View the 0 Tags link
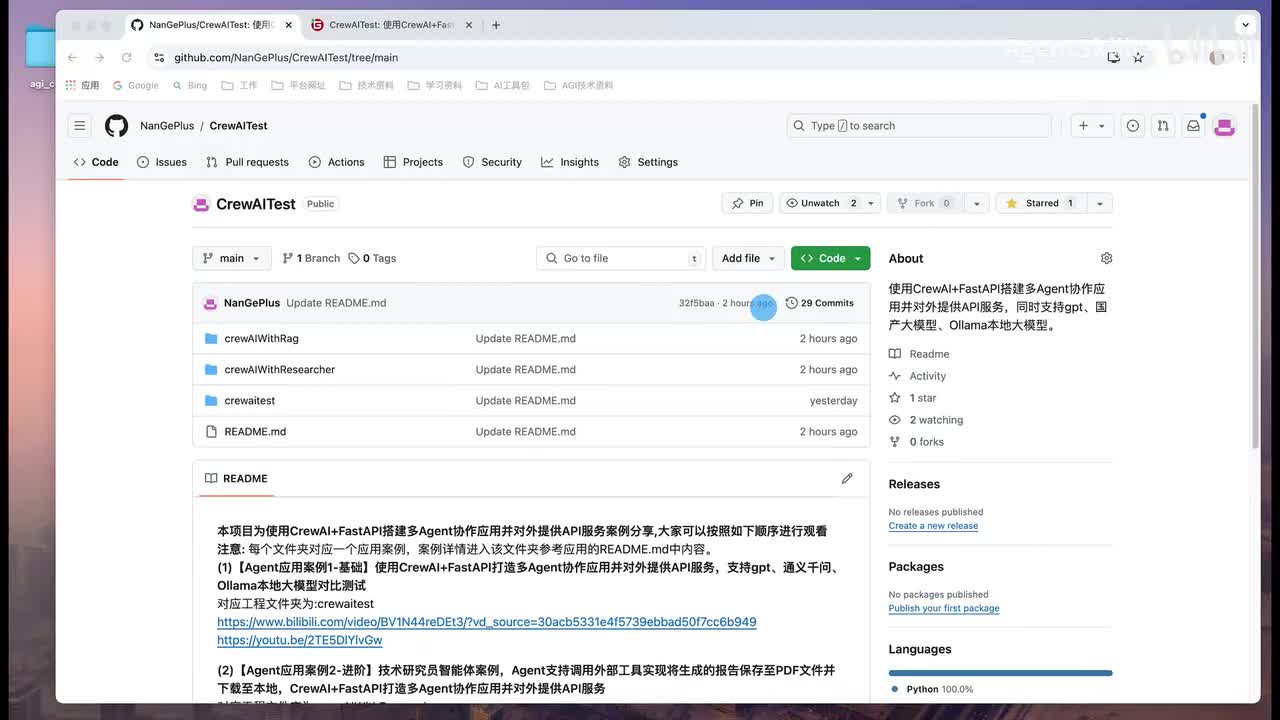The height and width of the screenshot is (720, 1280). (372, 258)
